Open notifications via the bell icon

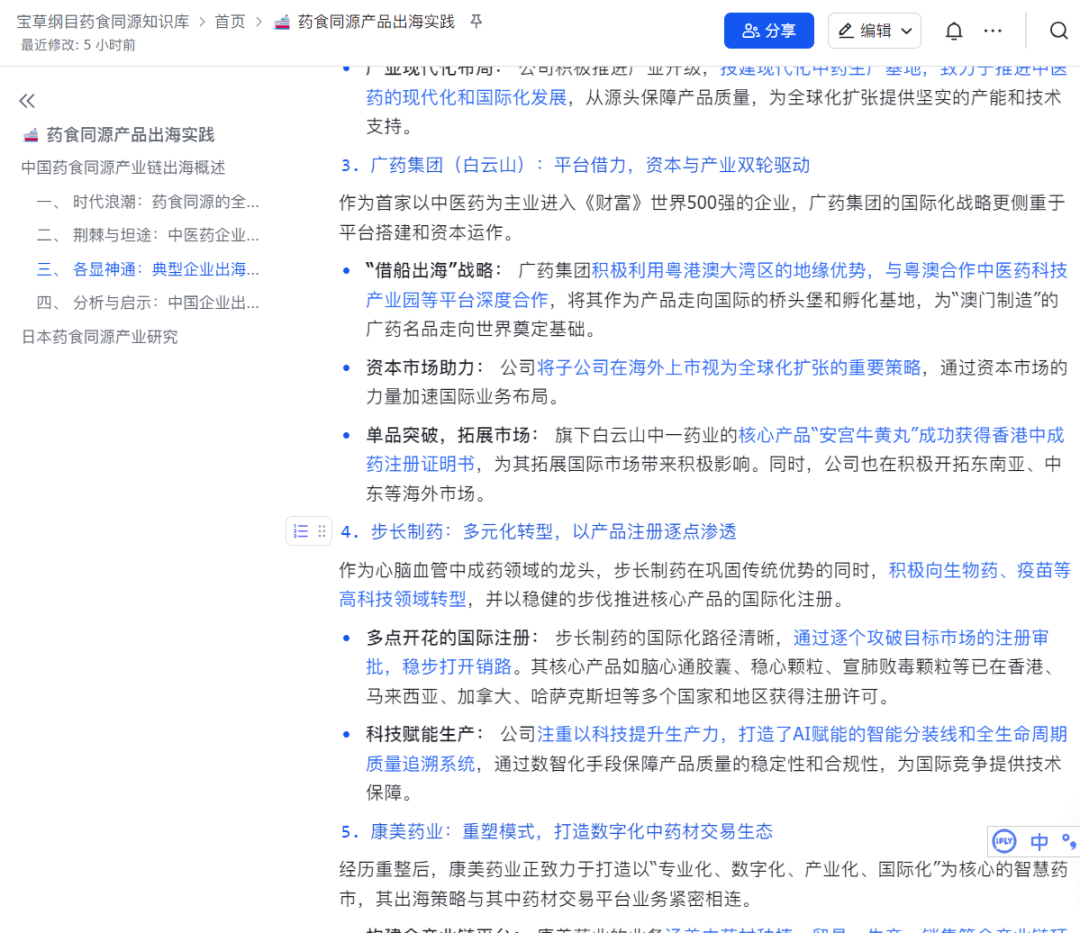point(954,31)
